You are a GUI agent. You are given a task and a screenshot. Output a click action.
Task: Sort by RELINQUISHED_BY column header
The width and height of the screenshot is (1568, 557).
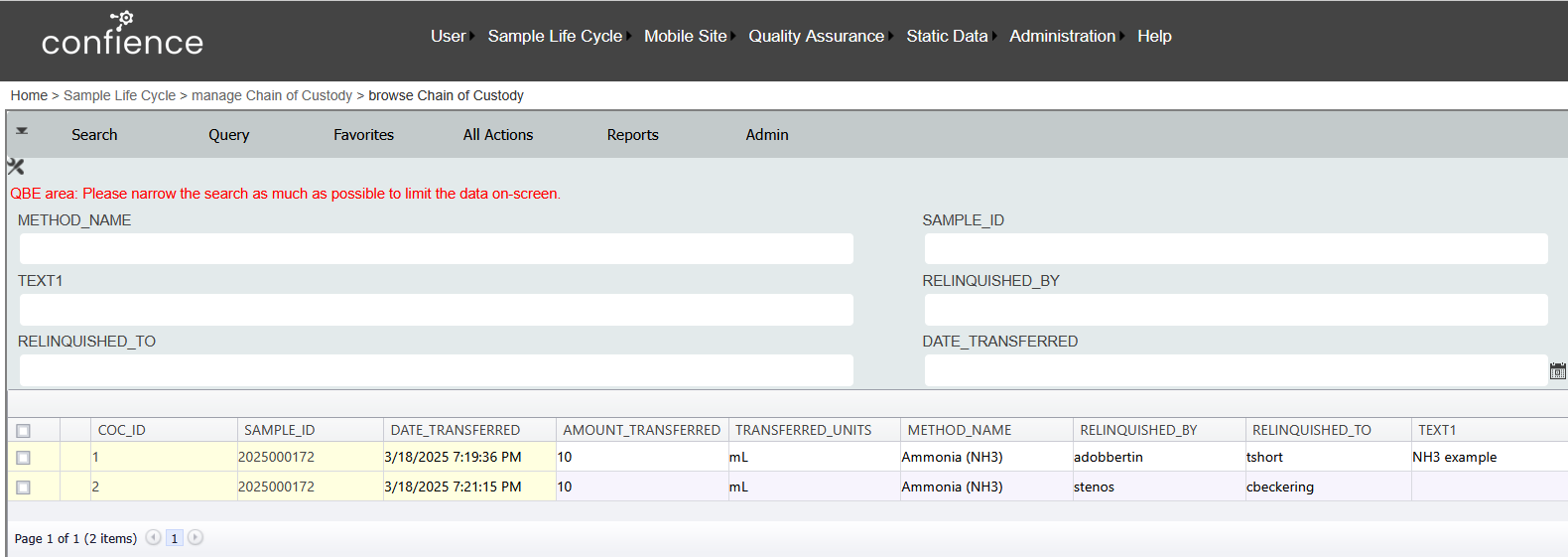click(1138, 430)
